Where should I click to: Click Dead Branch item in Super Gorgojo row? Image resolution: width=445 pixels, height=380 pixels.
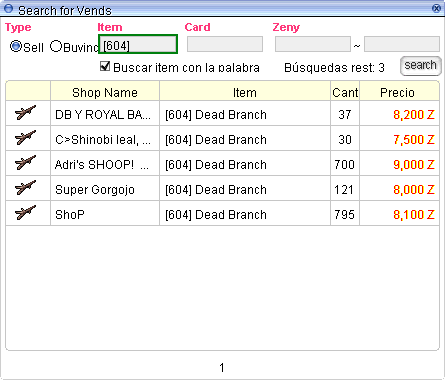(216, 190)
